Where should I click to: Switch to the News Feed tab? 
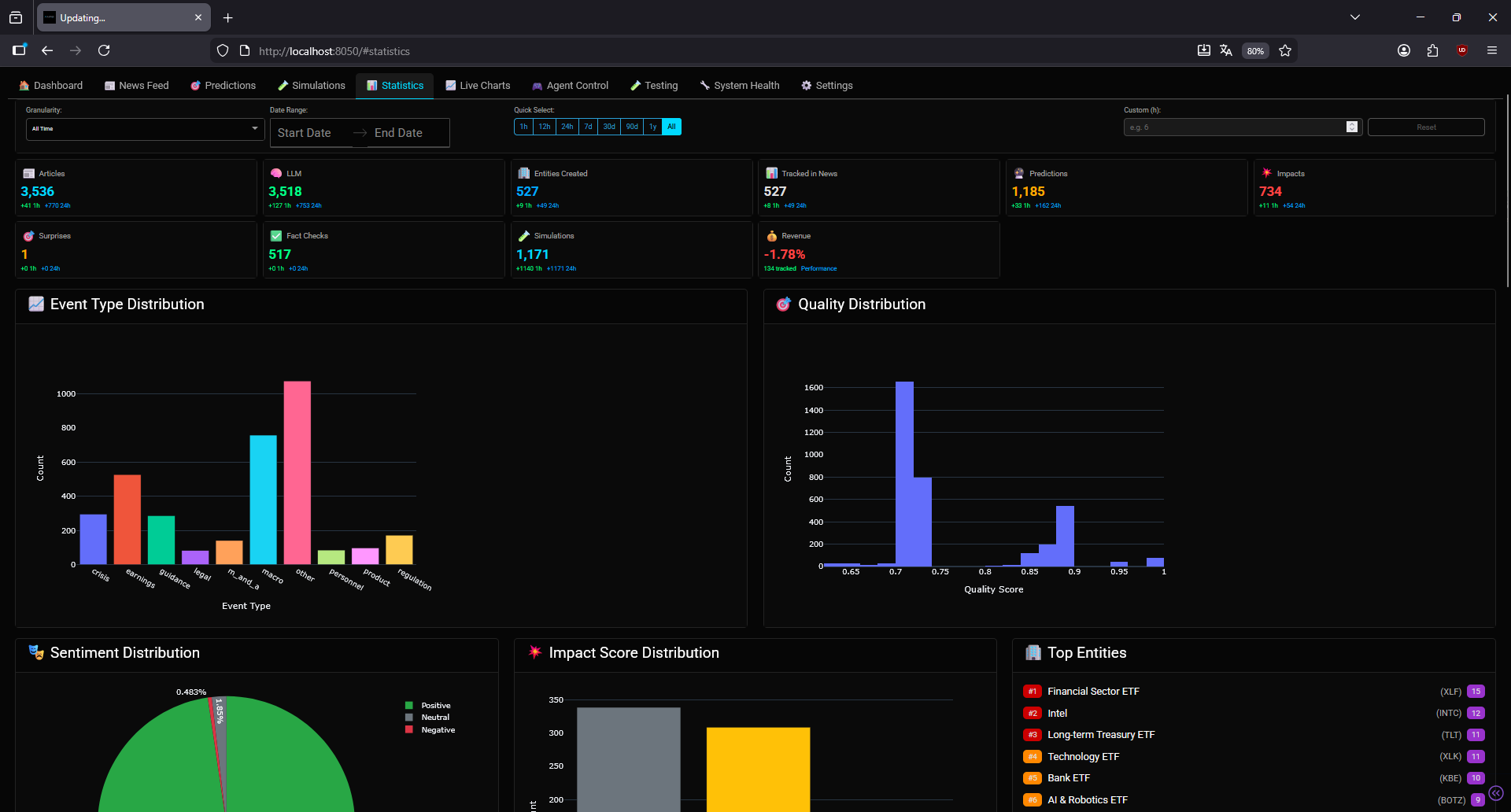[x=137, y=86]
